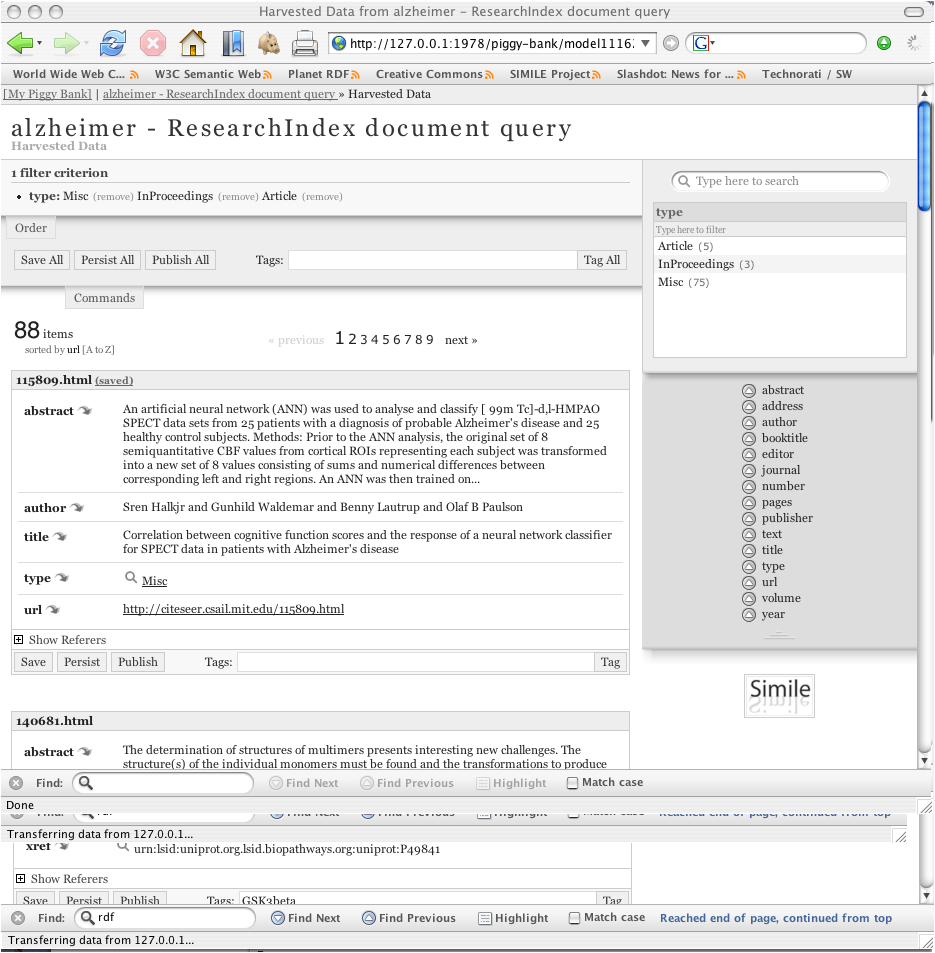Expand Show Referers for 115809.html
The width and height of the screenshot is (935, 953).
(19, 640)
